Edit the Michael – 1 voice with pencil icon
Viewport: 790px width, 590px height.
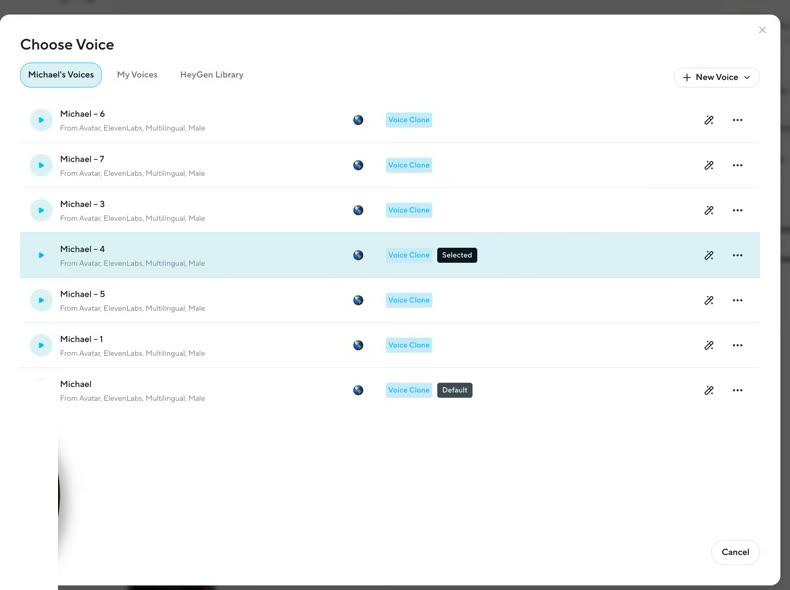click(x=709, y=345)
